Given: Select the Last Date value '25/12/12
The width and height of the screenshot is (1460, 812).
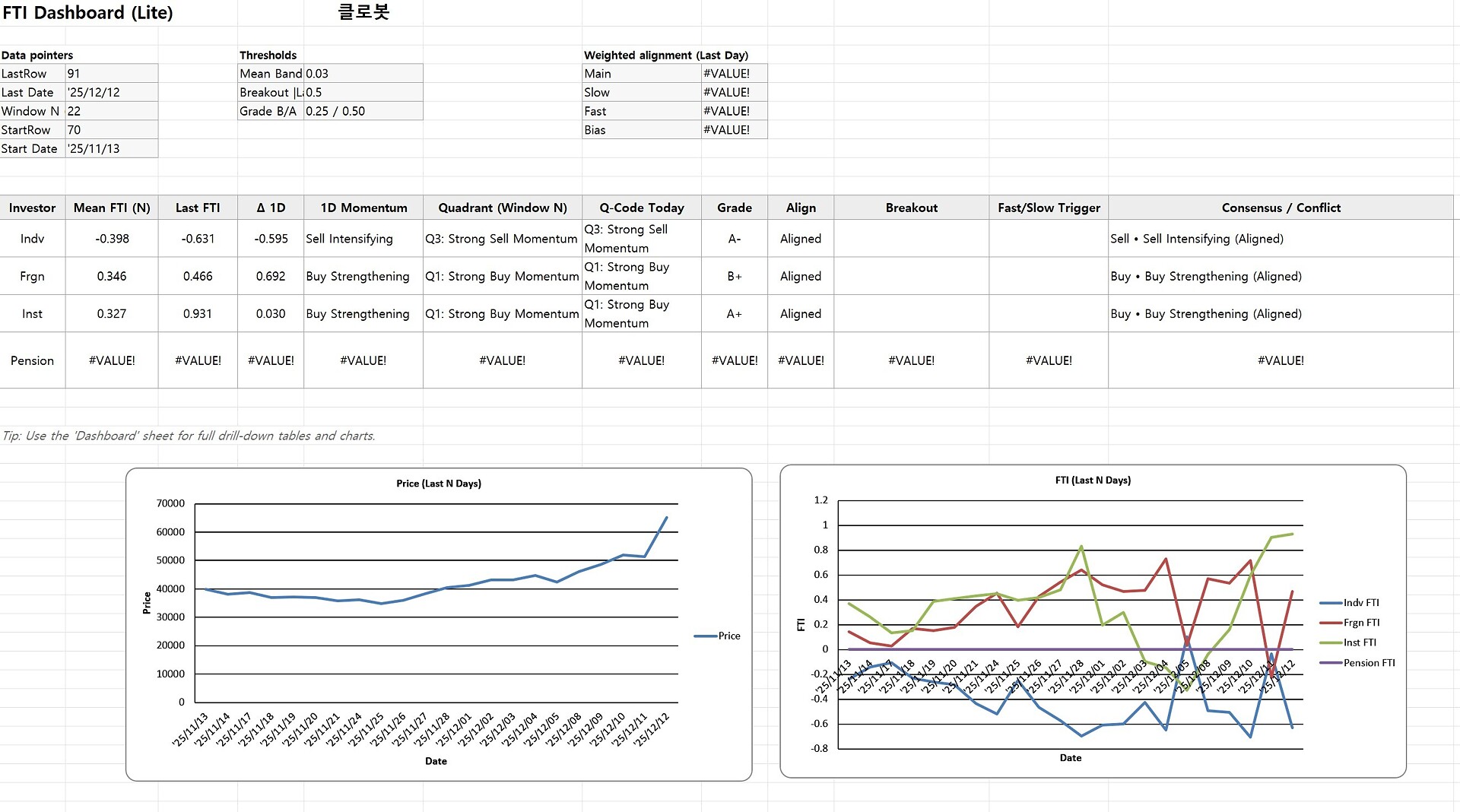Looking at the screenshot, I should 112,93.
